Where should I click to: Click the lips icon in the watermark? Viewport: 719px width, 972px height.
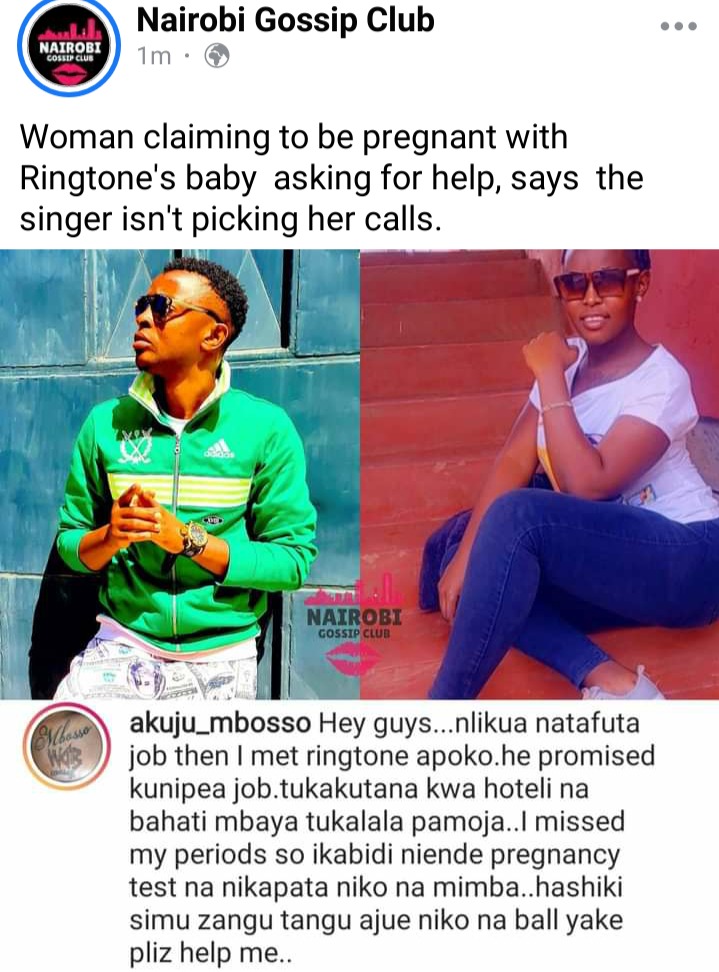coord(353,658)
